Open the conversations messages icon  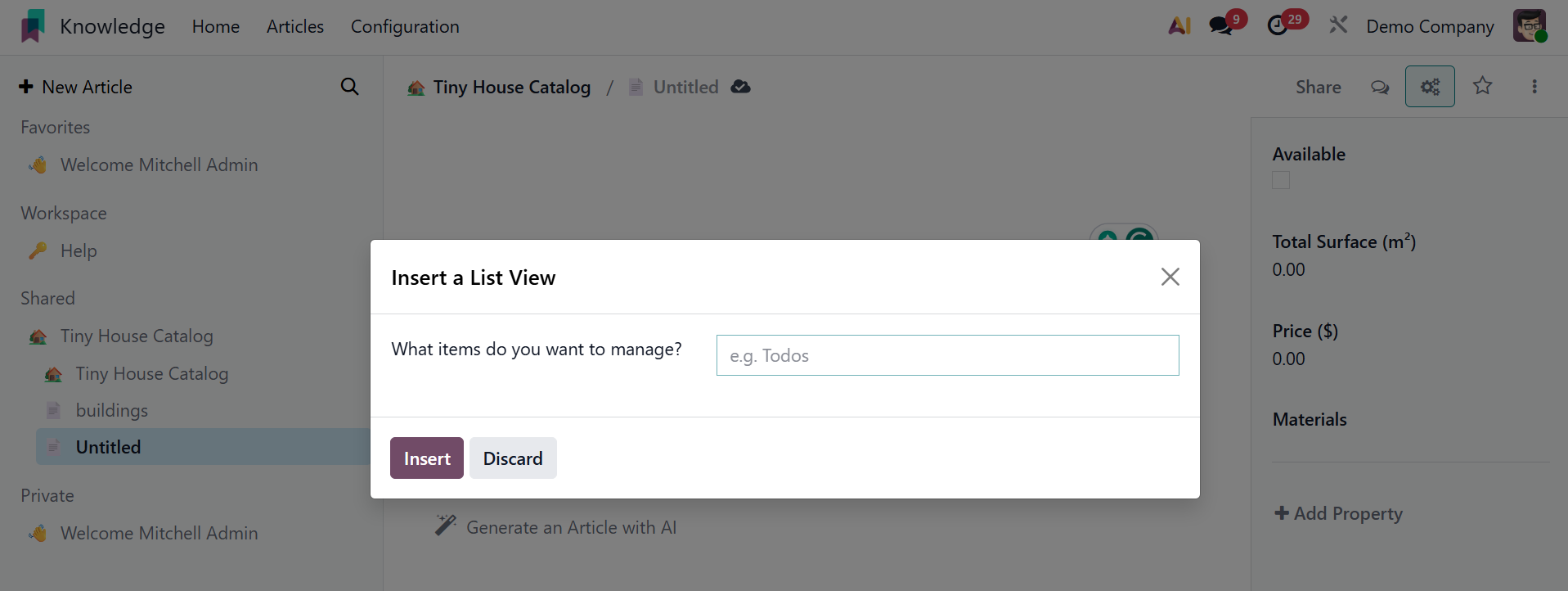tap(1221, 26)
